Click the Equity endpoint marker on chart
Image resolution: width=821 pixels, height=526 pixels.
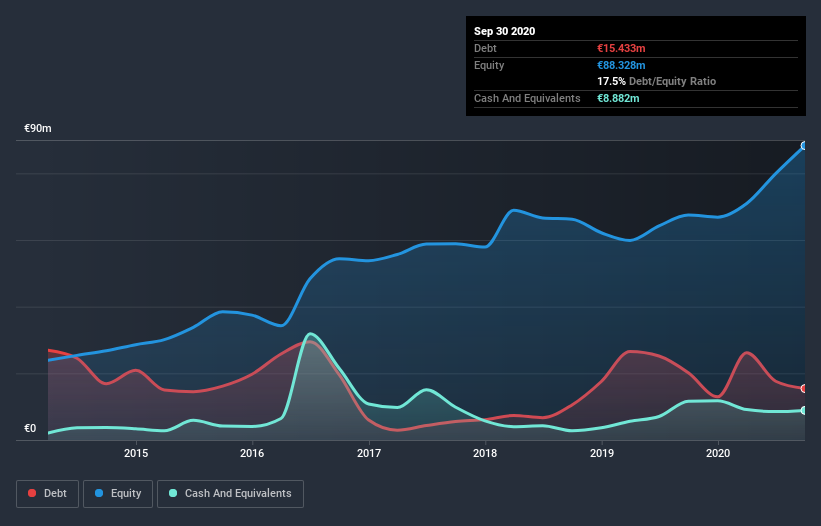click(x=804, y=146)
